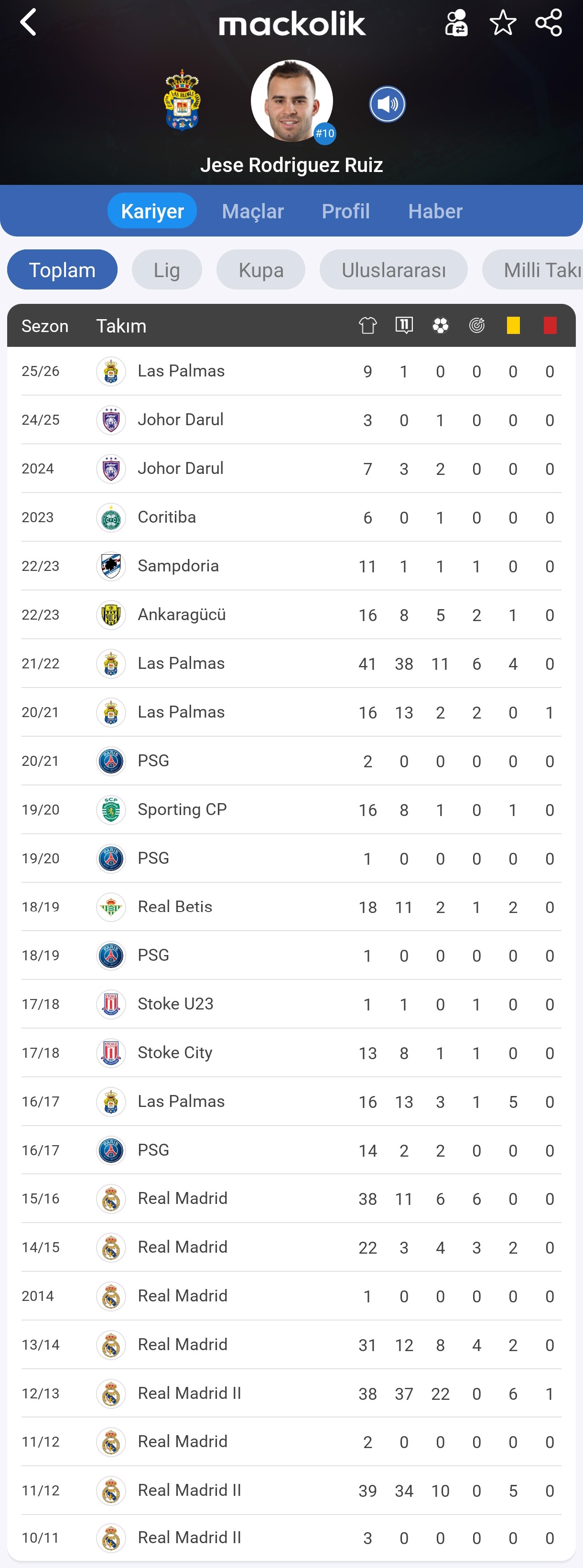Select the Uluslararası filter chip
This screenshot has width=583, height=1568.
(393, 269)
